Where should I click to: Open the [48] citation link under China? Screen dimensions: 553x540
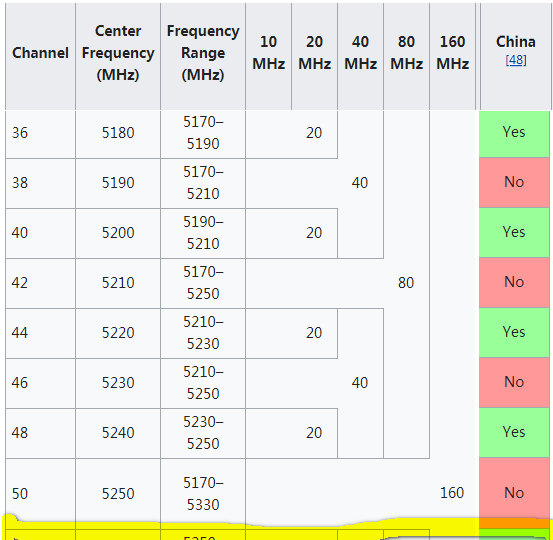516,60
